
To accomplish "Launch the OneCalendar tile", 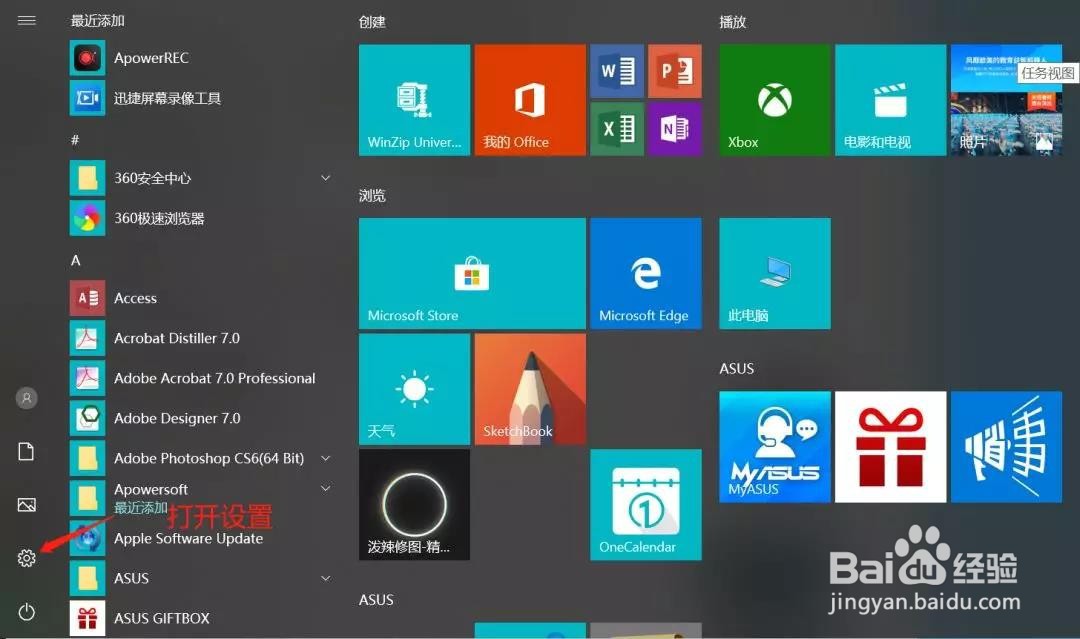I will 646,505.
